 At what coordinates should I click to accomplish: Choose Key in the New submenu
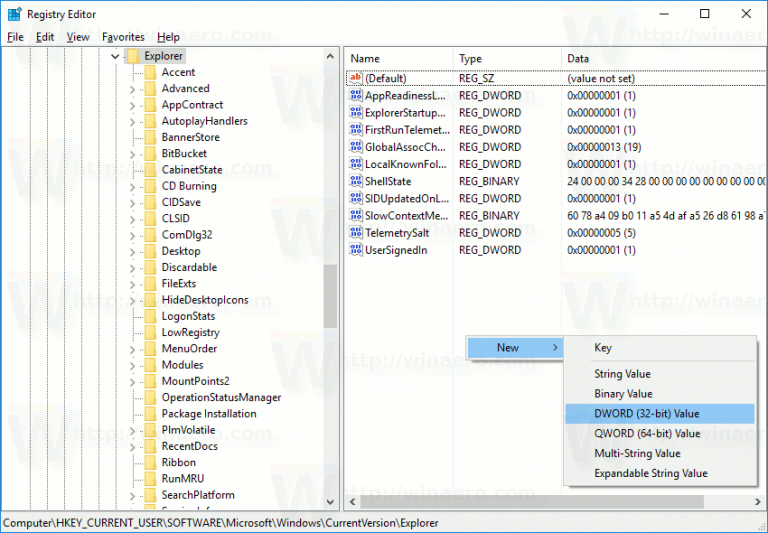click(x=660, y=348)
